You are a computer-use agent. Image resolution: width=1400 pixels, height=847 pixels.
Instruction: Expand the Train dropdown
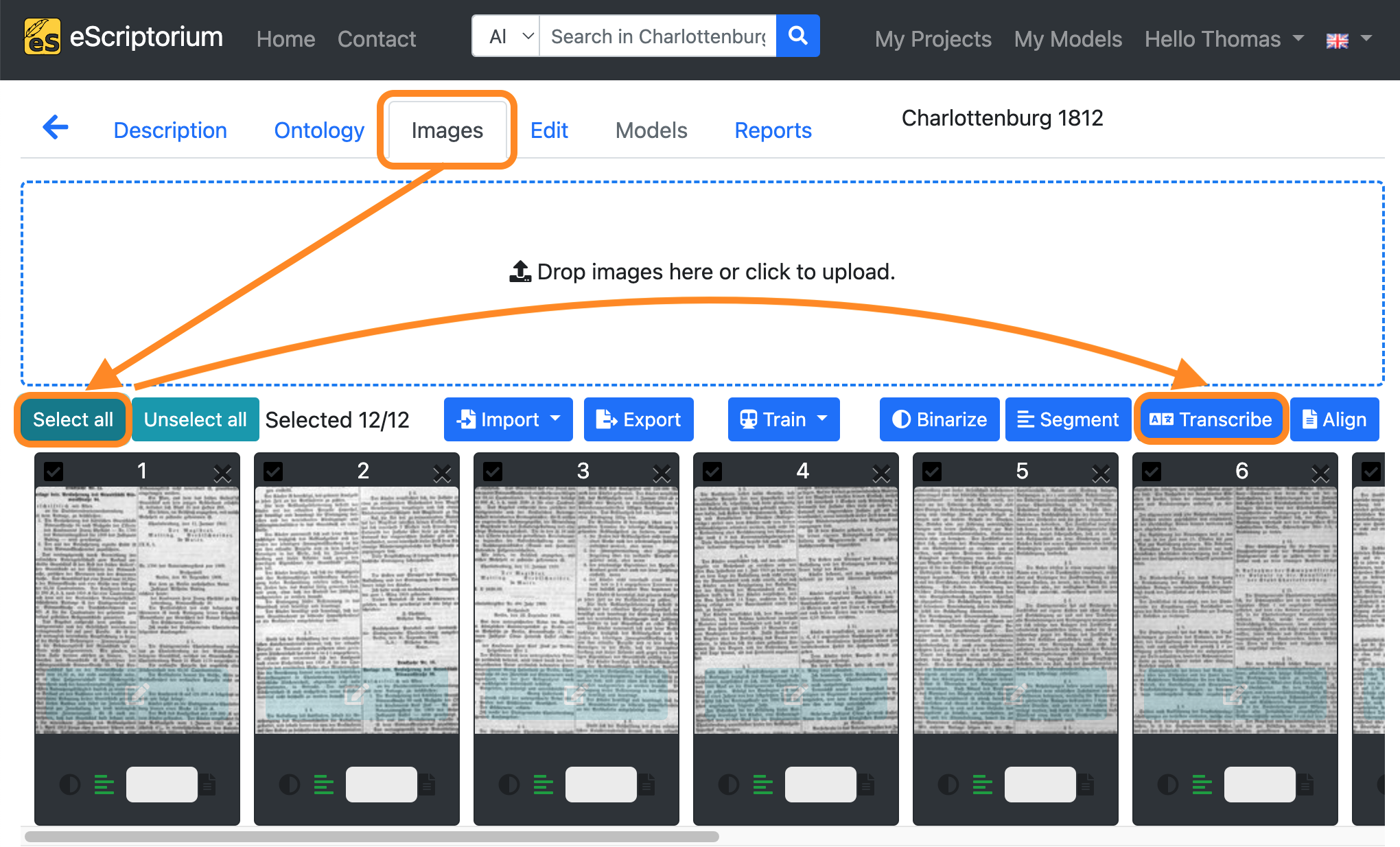pos(784,419)
